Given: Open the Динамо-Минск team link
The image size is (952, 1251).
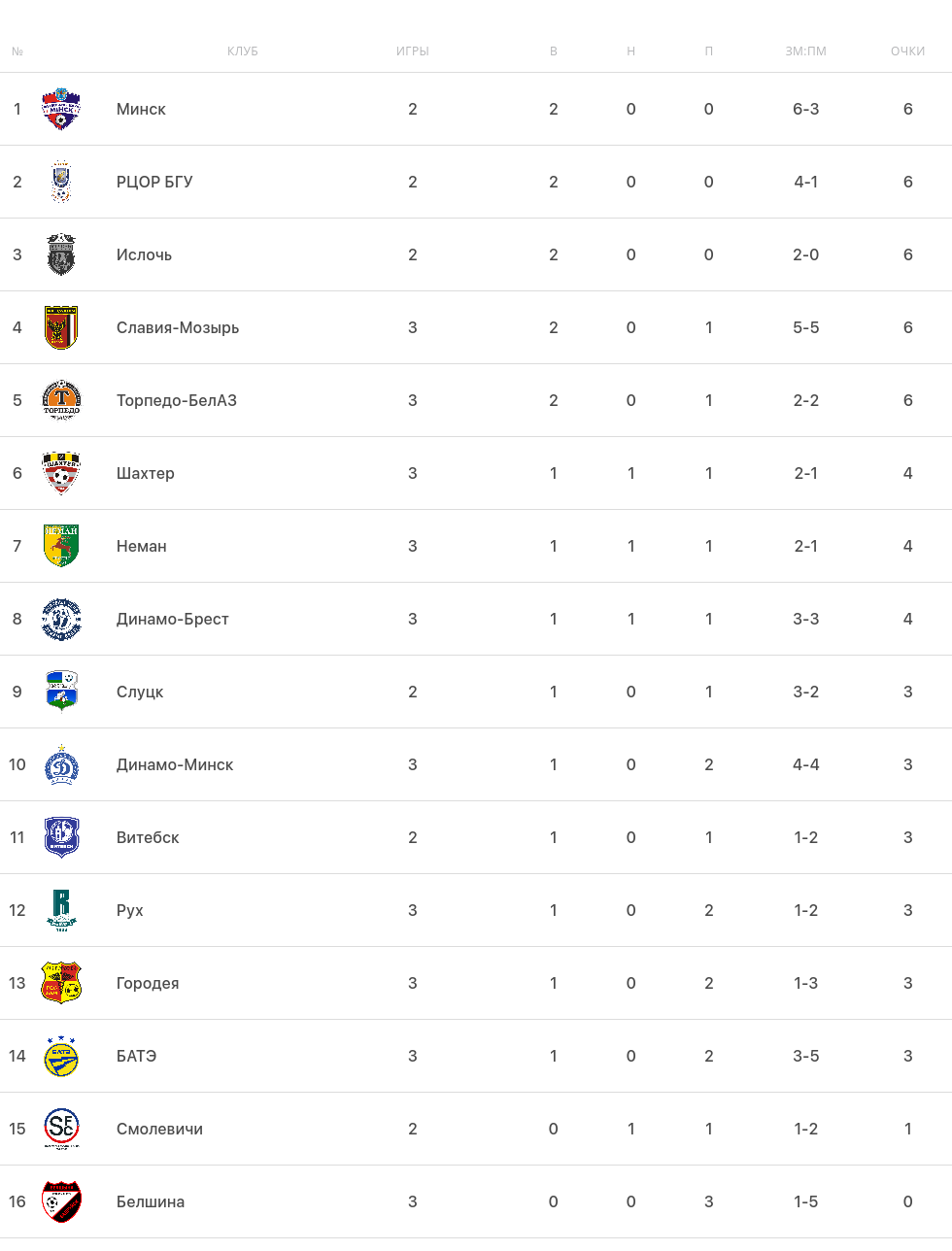Looking at the screenshot, I should (x=175, y=764).
